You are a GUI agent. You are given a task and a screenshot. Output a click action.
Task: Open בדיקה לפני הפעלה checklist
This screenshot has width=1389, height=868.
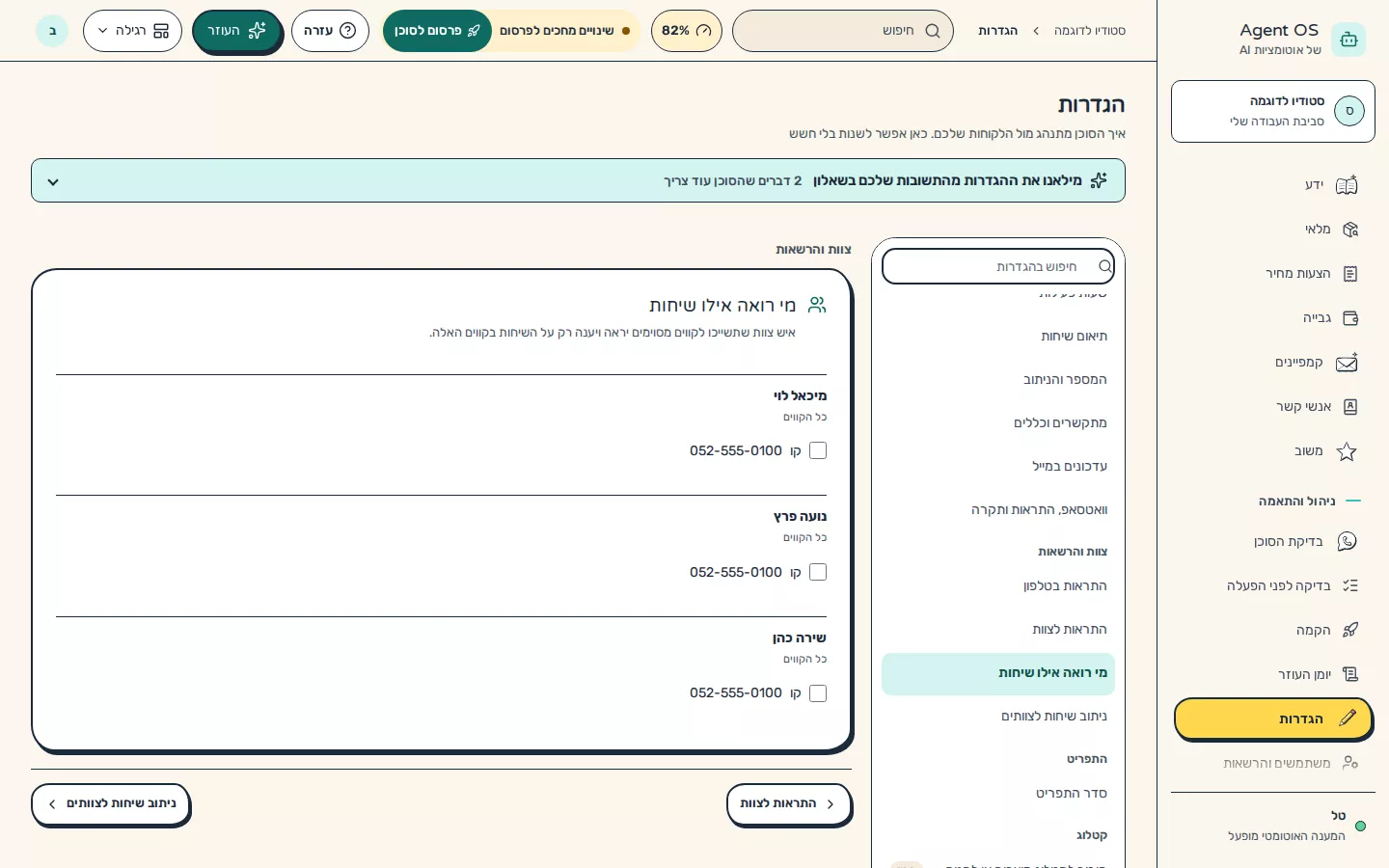click(x=1273, y=586)
